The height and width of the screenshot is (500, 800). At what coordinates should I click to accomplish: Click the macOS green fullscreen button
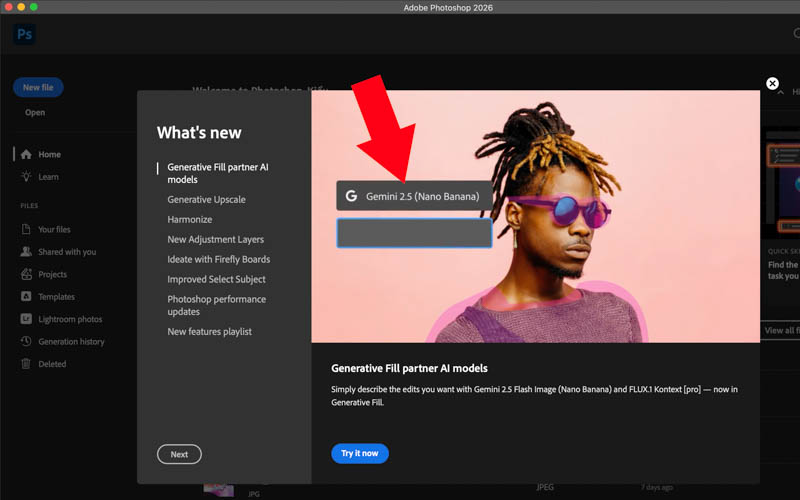[x=34, y=7]
